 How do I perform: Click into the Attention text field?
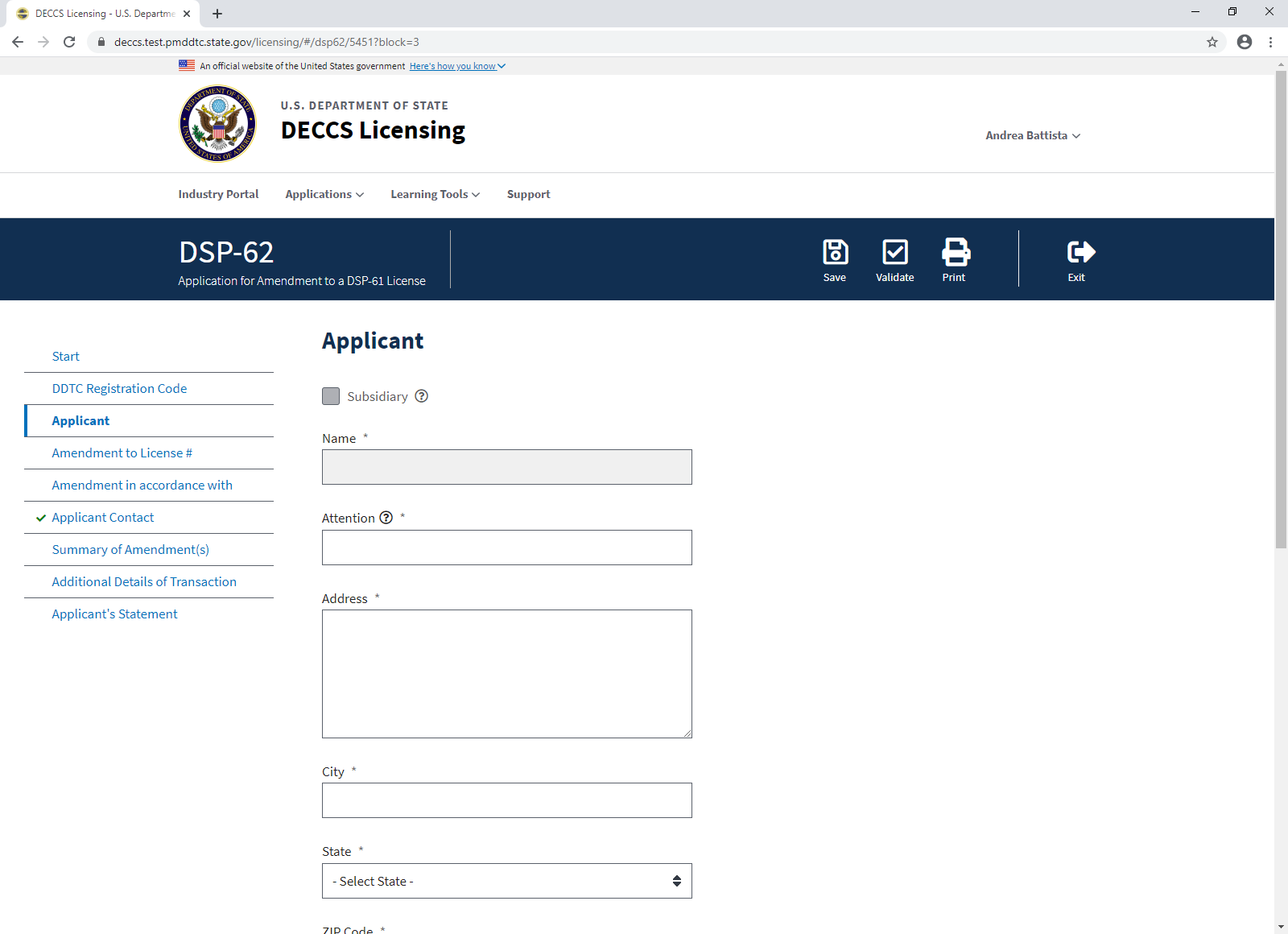point(506,548)
